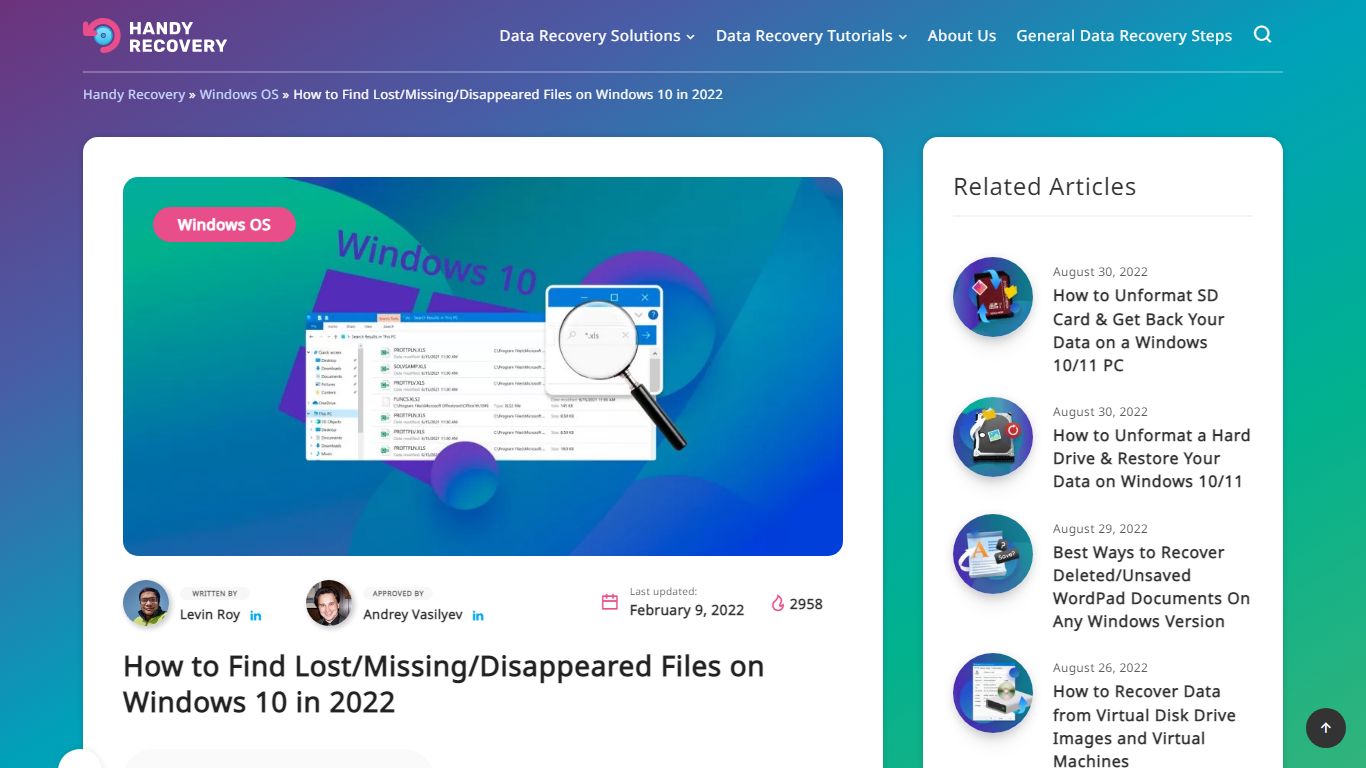The width and height of the screenshot is (1366, 768).
Task: Open How to Recover Data from Virtual Disk article
Action: 1144,726
